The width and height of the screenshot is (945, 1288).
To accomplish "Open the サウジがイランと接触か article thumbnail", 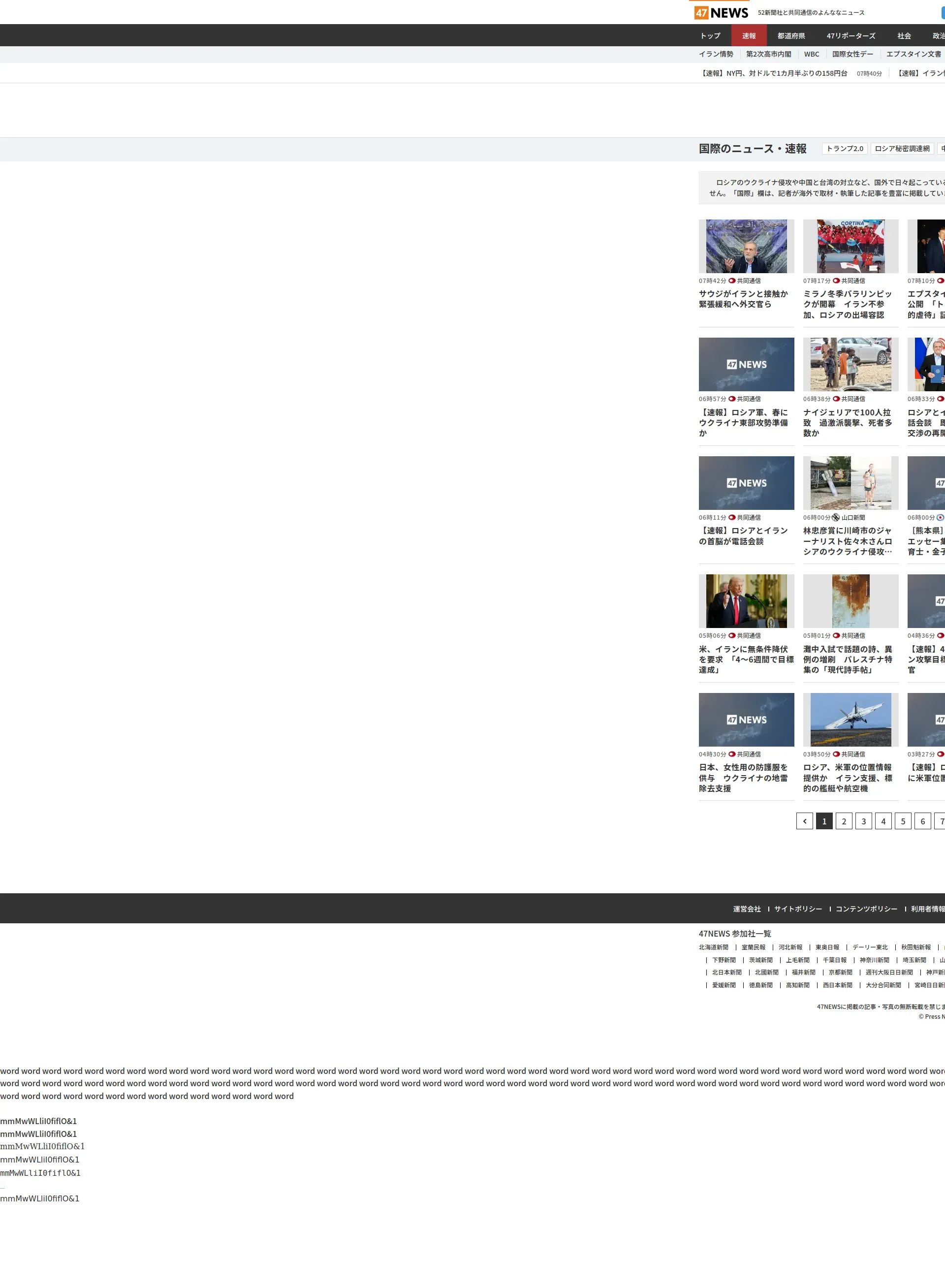I will point(746,247).
